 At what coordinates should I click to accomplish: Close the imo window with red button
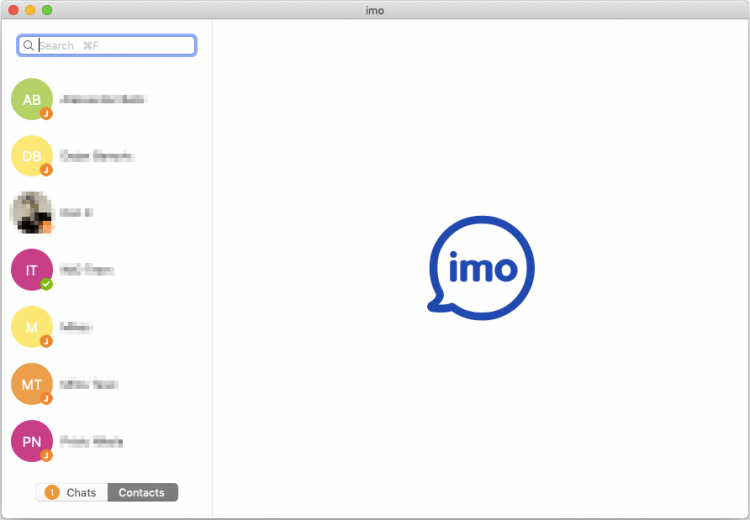(13, 10)
